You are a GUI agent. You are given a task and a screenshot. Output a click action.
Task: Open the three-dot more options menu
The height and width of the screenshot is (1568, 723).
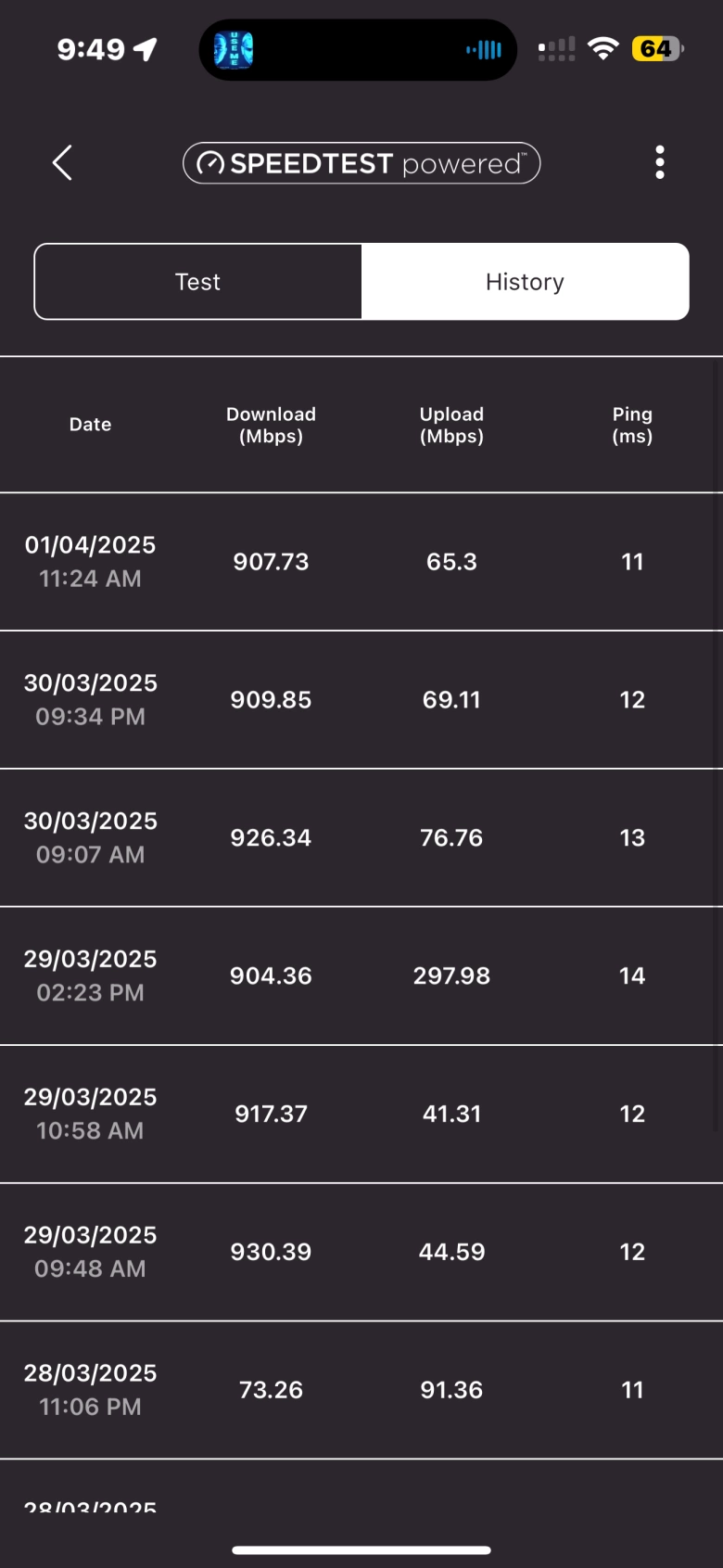point(659,162)
